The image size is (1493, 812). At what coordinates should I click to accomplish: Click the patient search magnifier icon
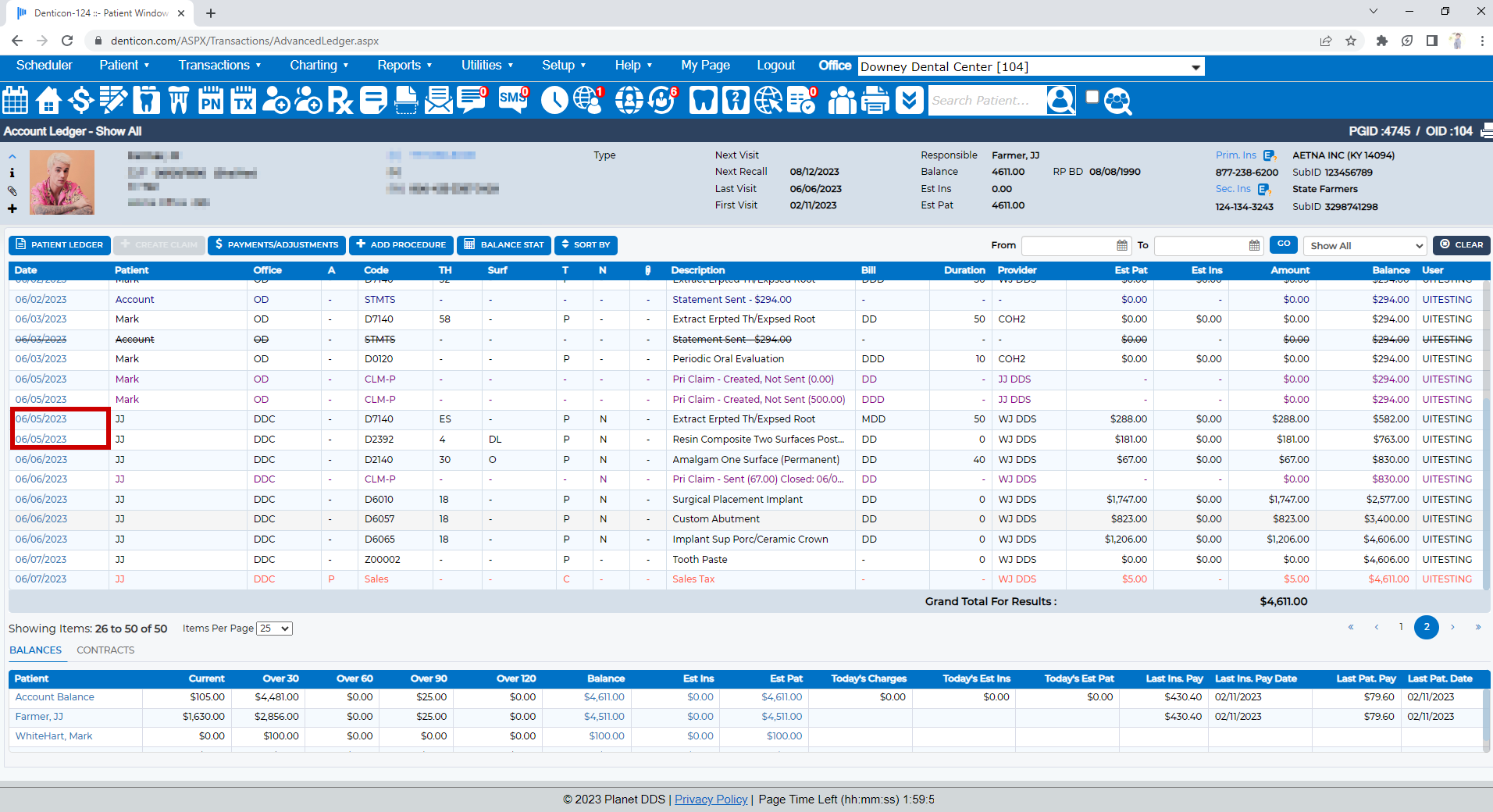pos(1061,100)
